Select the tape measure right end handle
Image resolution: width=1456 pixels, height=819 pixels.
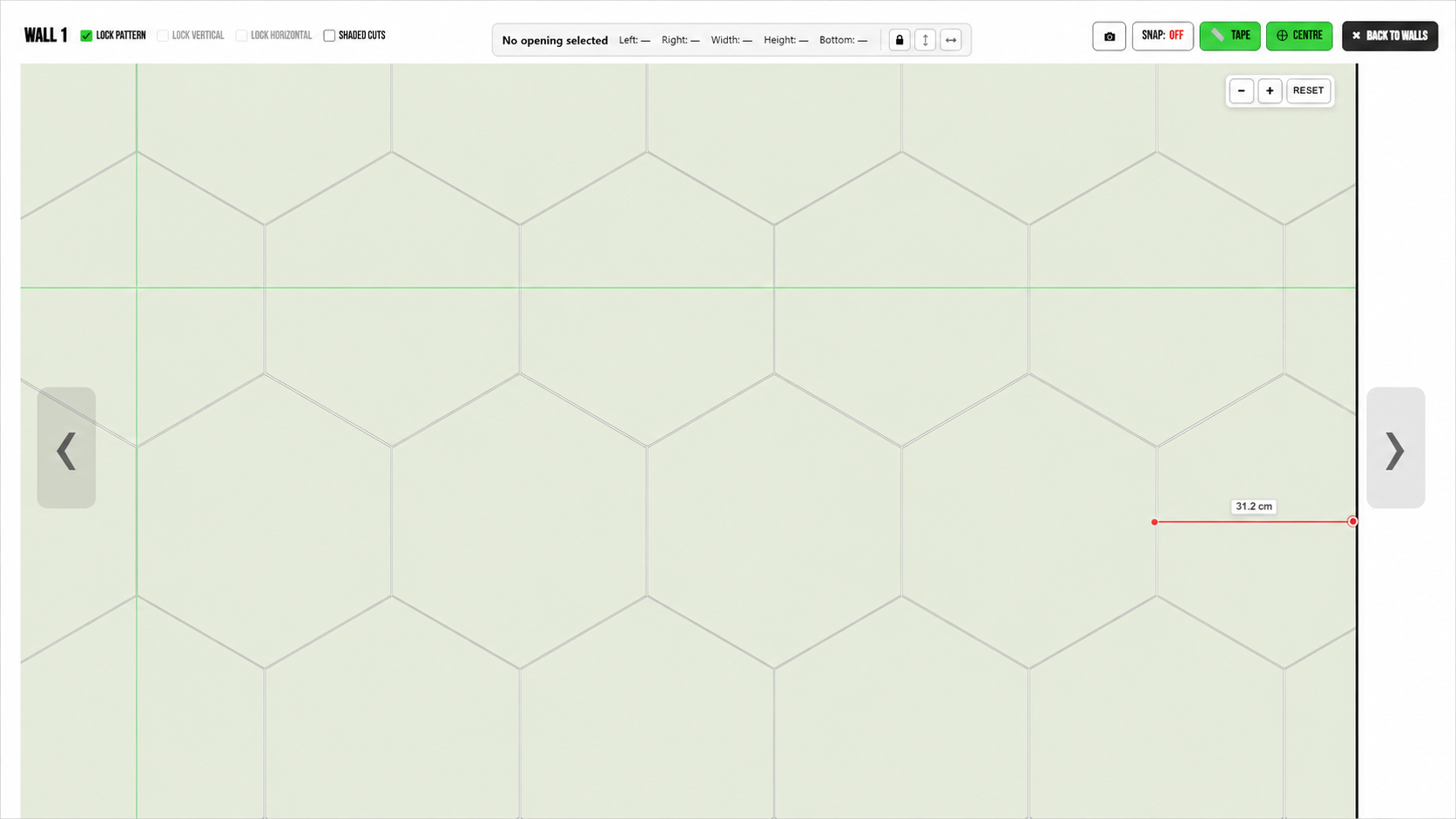pos(1352,521)
